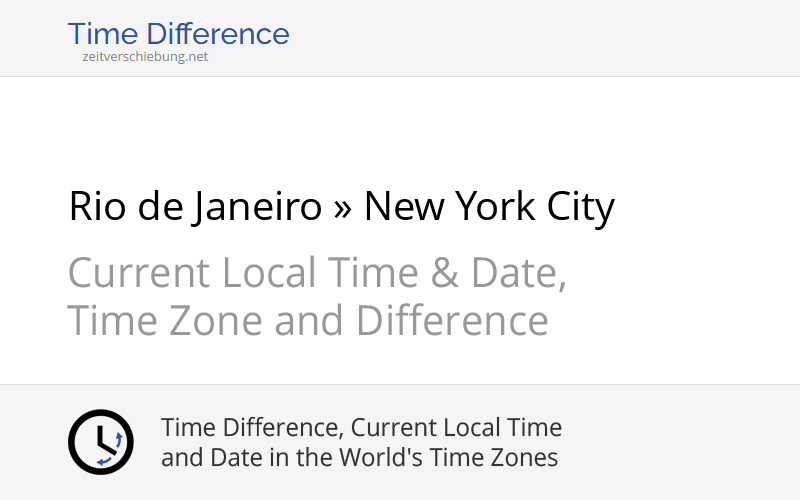Click the word Zone in the gray subtitle
The image size is (800, 500).
[215, 321]
